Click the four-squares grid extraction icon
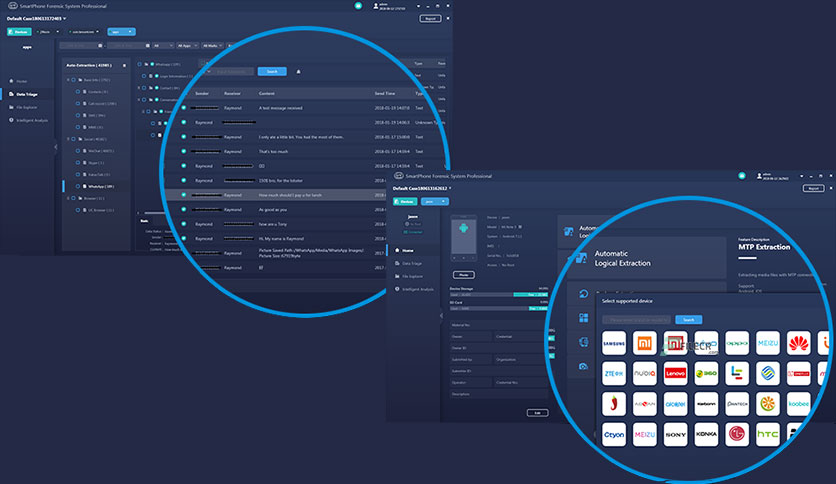 tap(583, 318)
